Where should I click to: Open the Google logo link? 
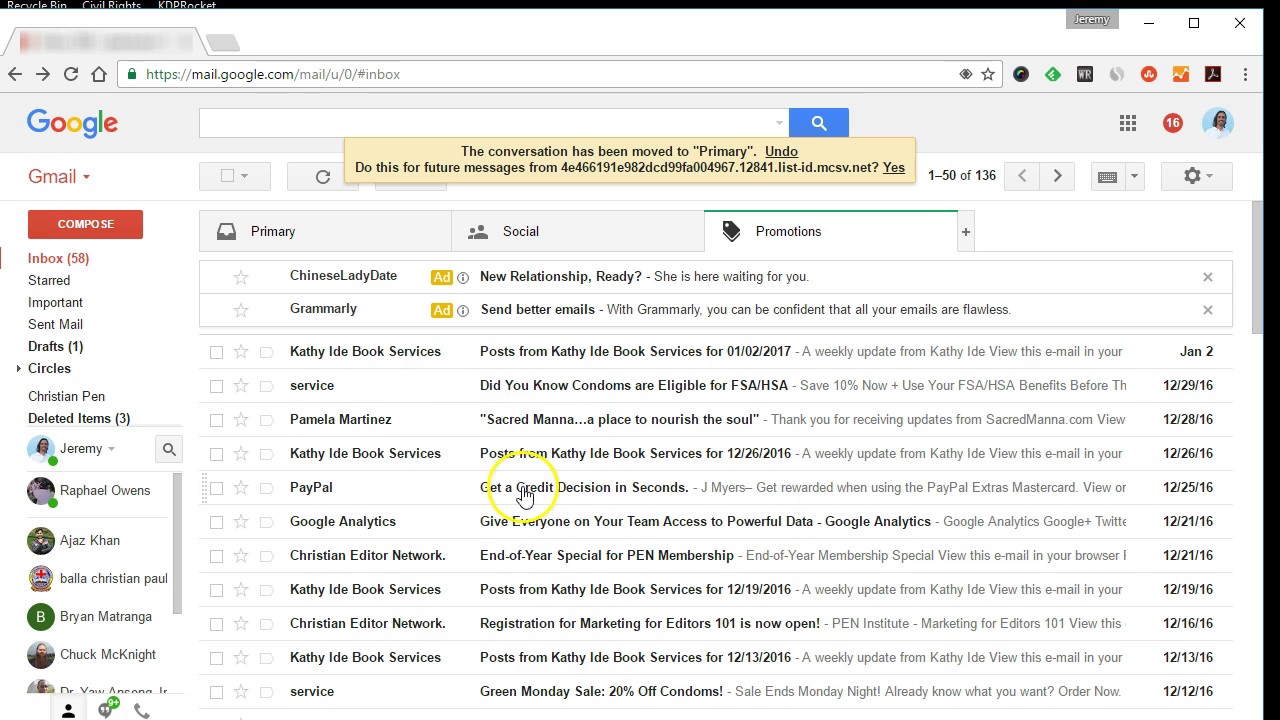pyautogui.click(x=72, y=123)
